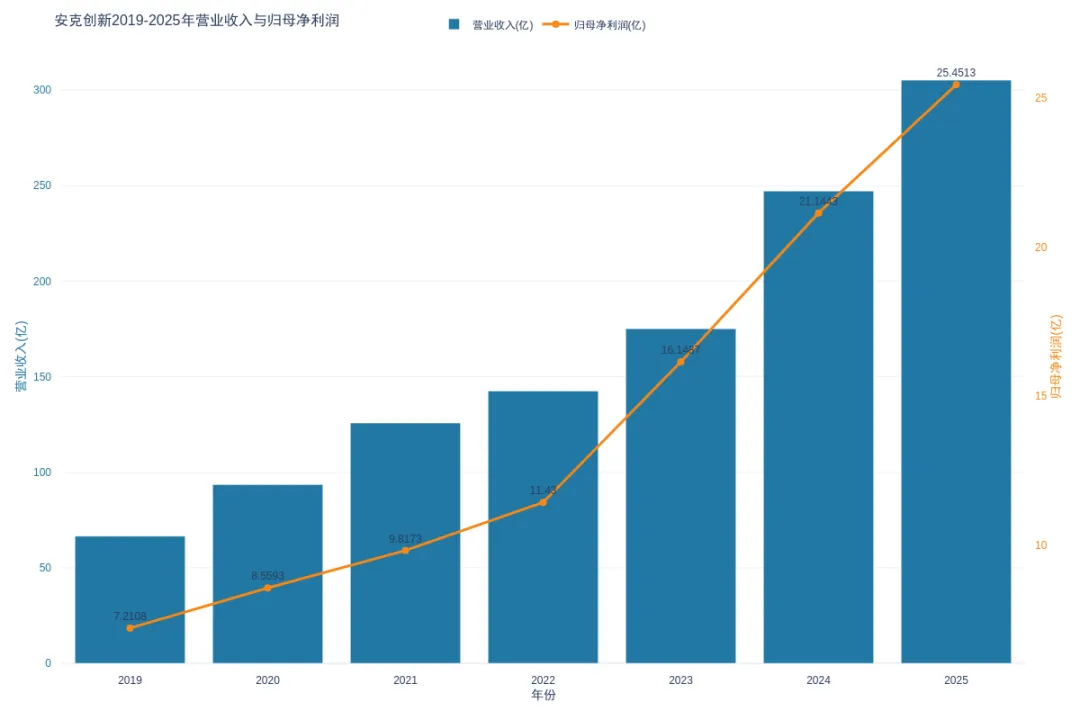Select the 2023 revenue bar
The width and height of the screenshot is (1080, 720).
[681, 496]
